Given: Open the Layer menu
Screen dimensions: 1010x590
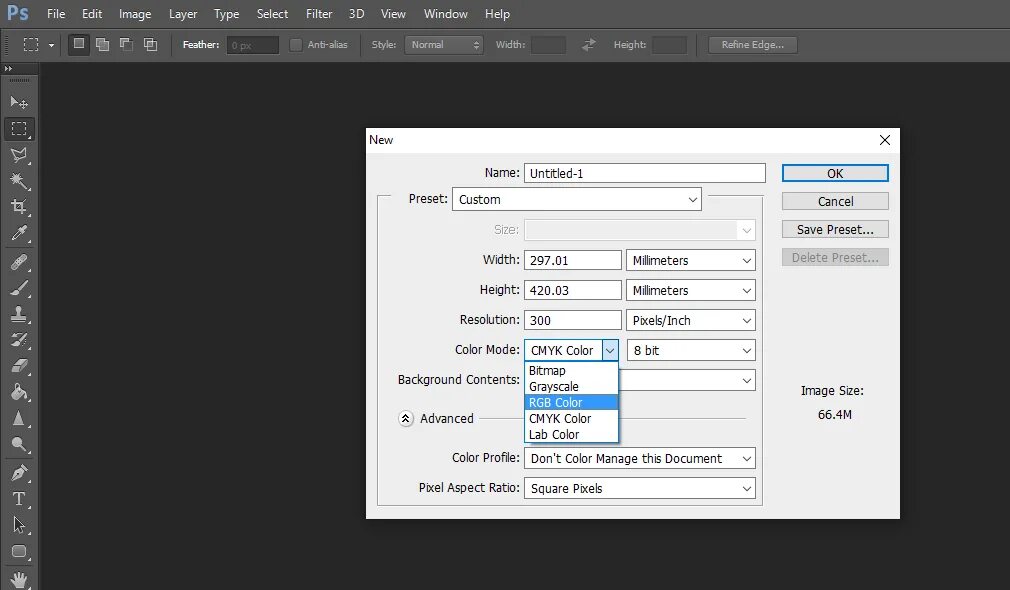Looking at the screenshot, I should [183, 14].
